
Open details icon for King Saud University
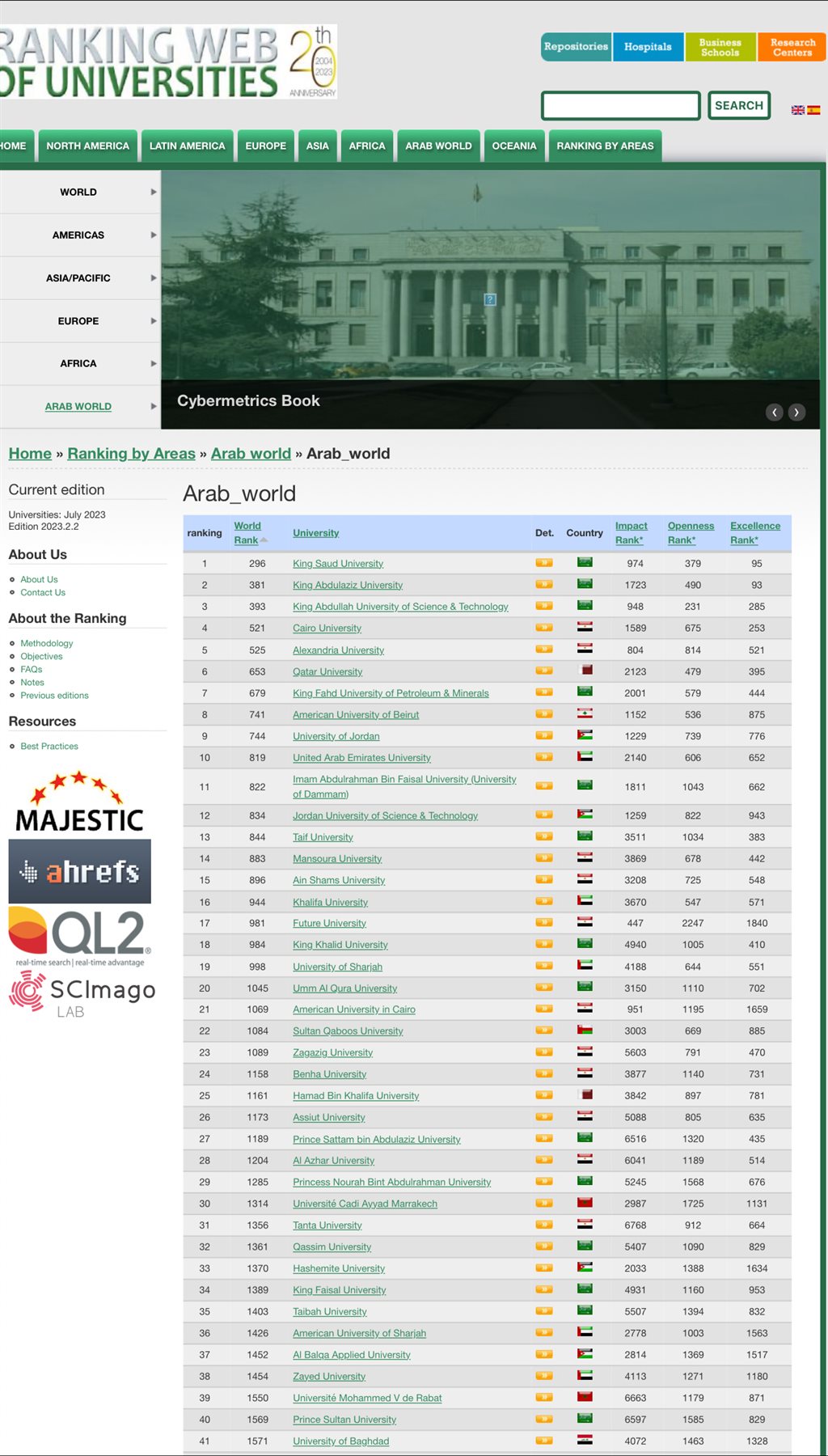coord(544,562)
